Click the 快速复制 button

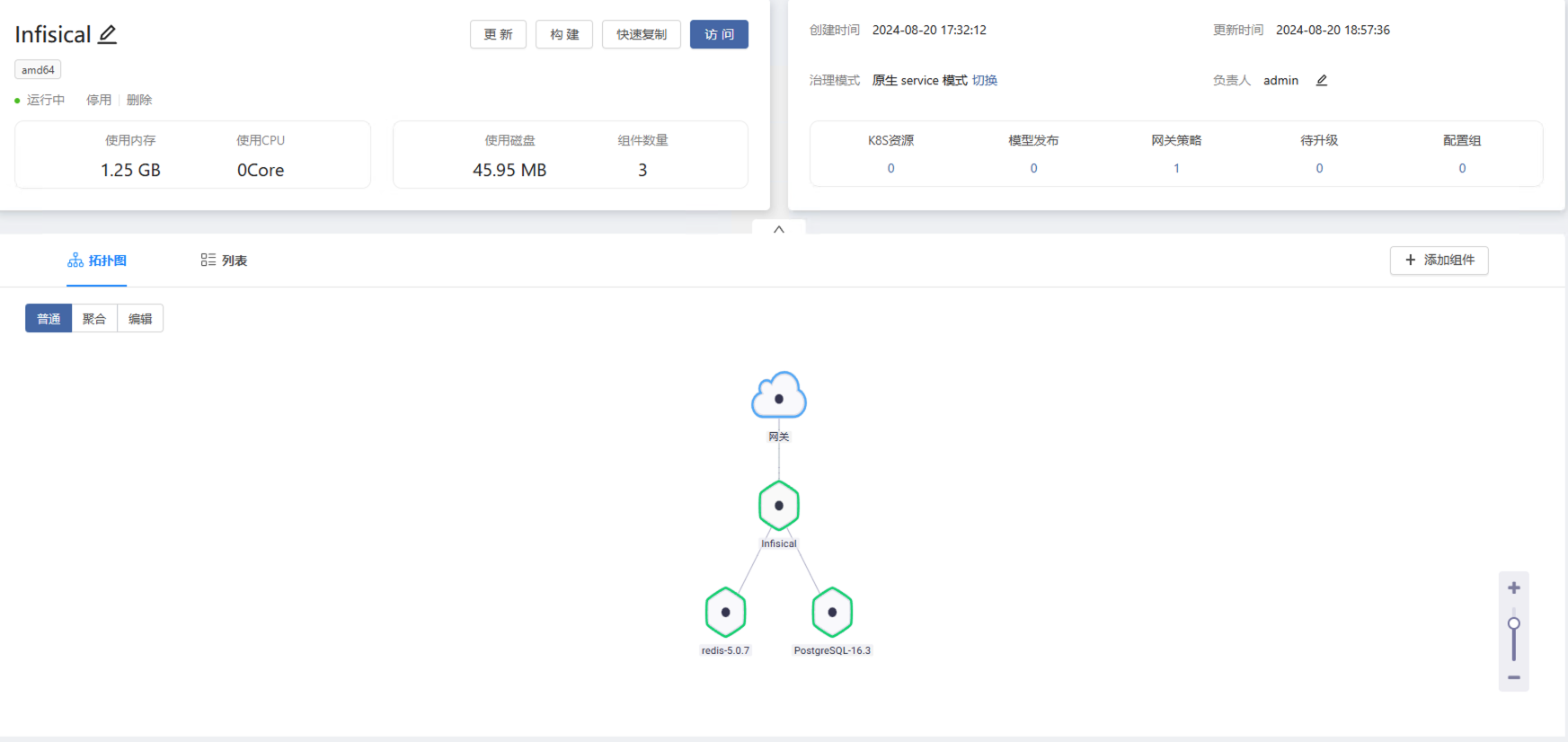642,34
